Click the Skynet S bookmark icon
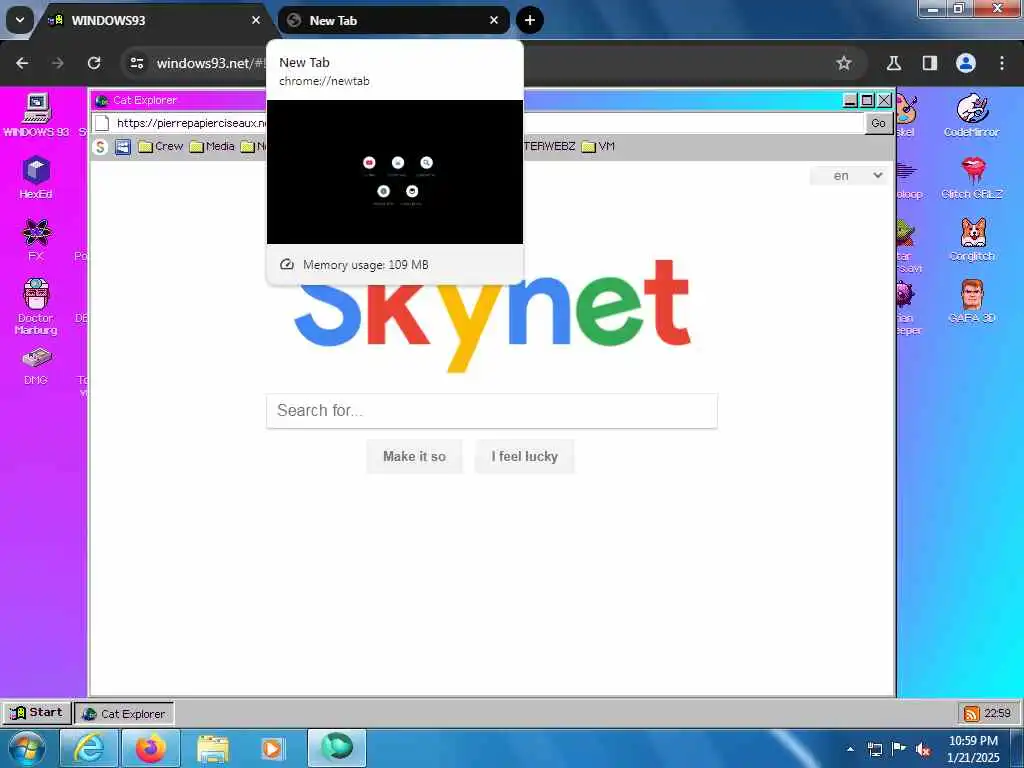The height and width of the screenshot is (768, 1024). (100, 146)
